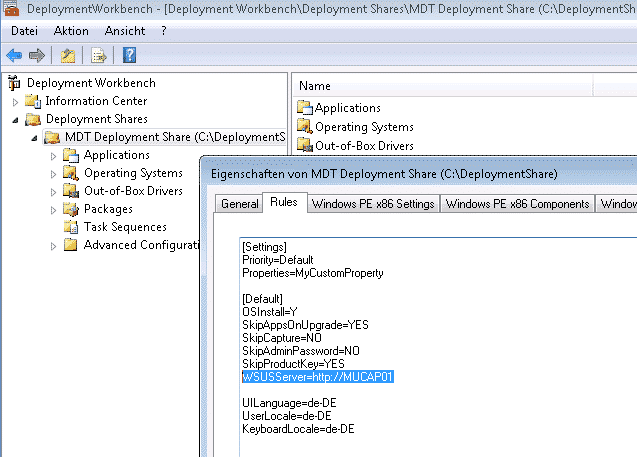637x457 pixels.
Task: Click the SkipCapture=NO line
Action: tap(282, 338)
